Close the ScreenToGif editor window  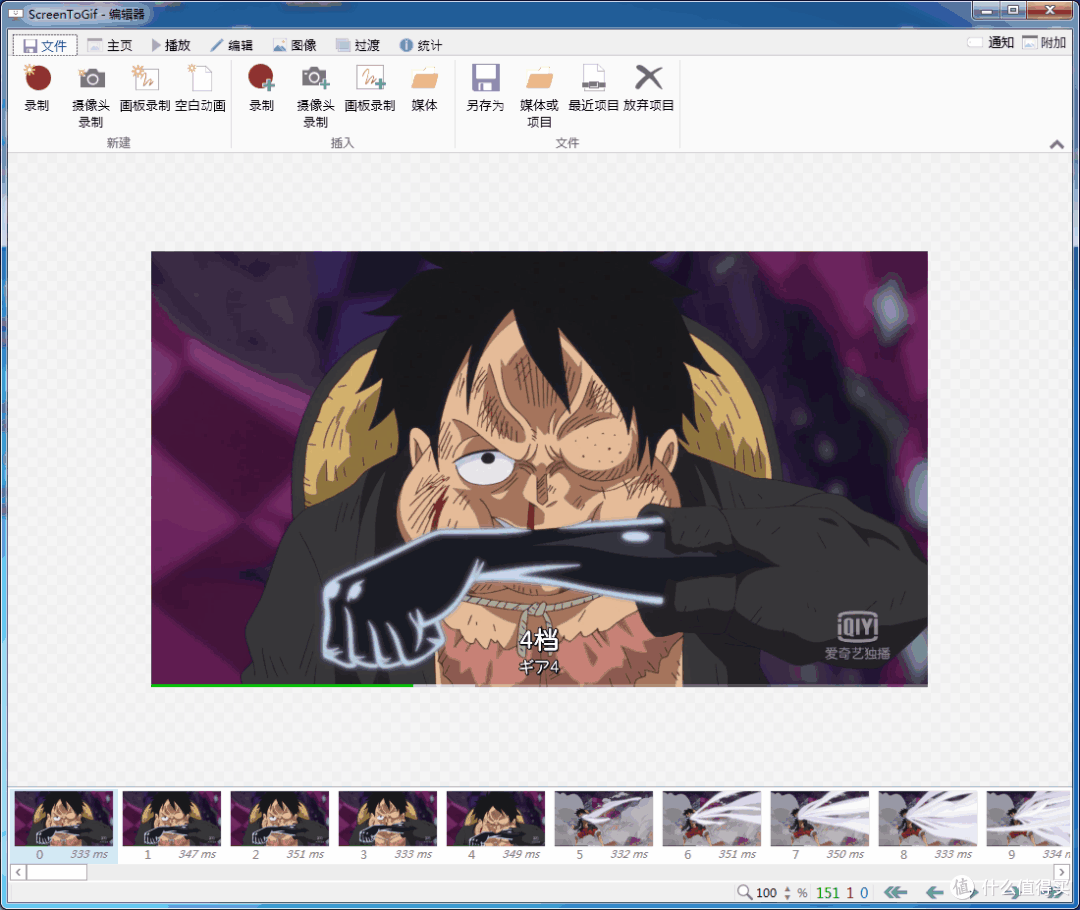click(1049, 10)
